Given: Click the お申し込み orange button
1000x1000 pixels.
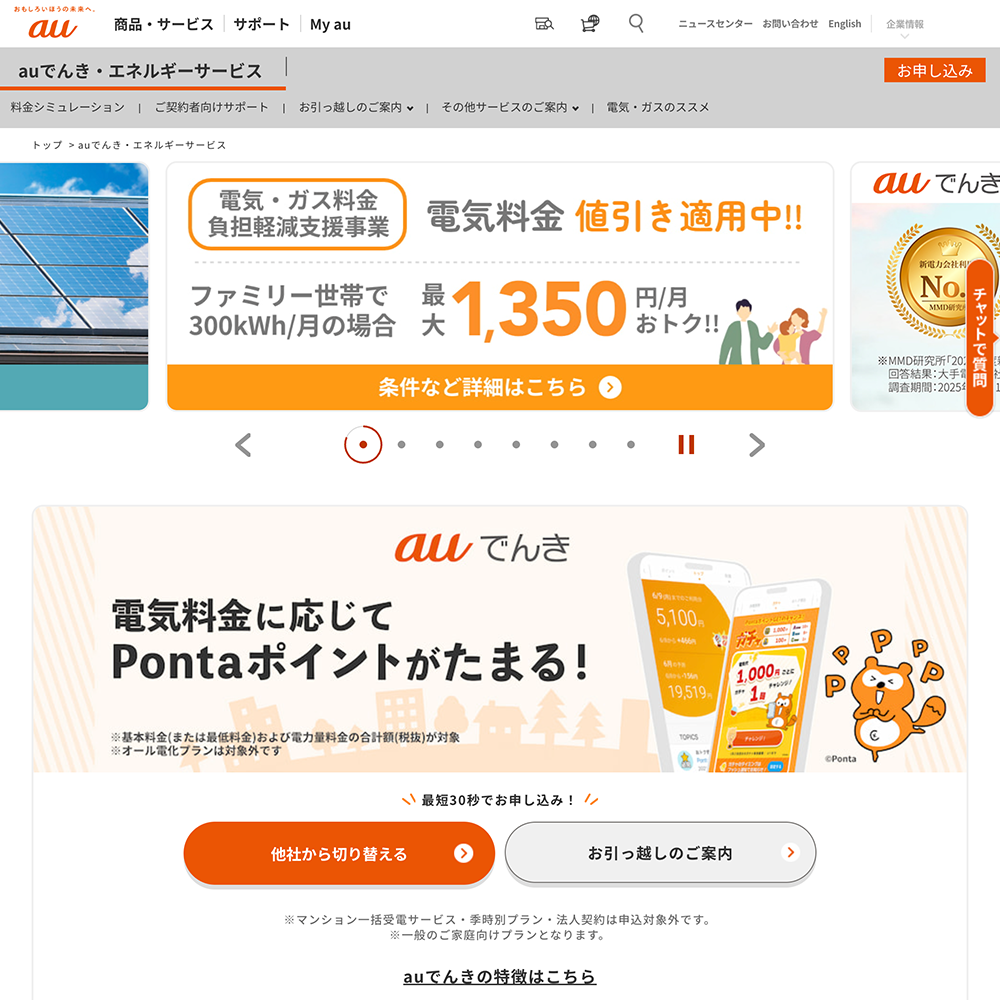Looking at the screenshot, I should [934, 70].
